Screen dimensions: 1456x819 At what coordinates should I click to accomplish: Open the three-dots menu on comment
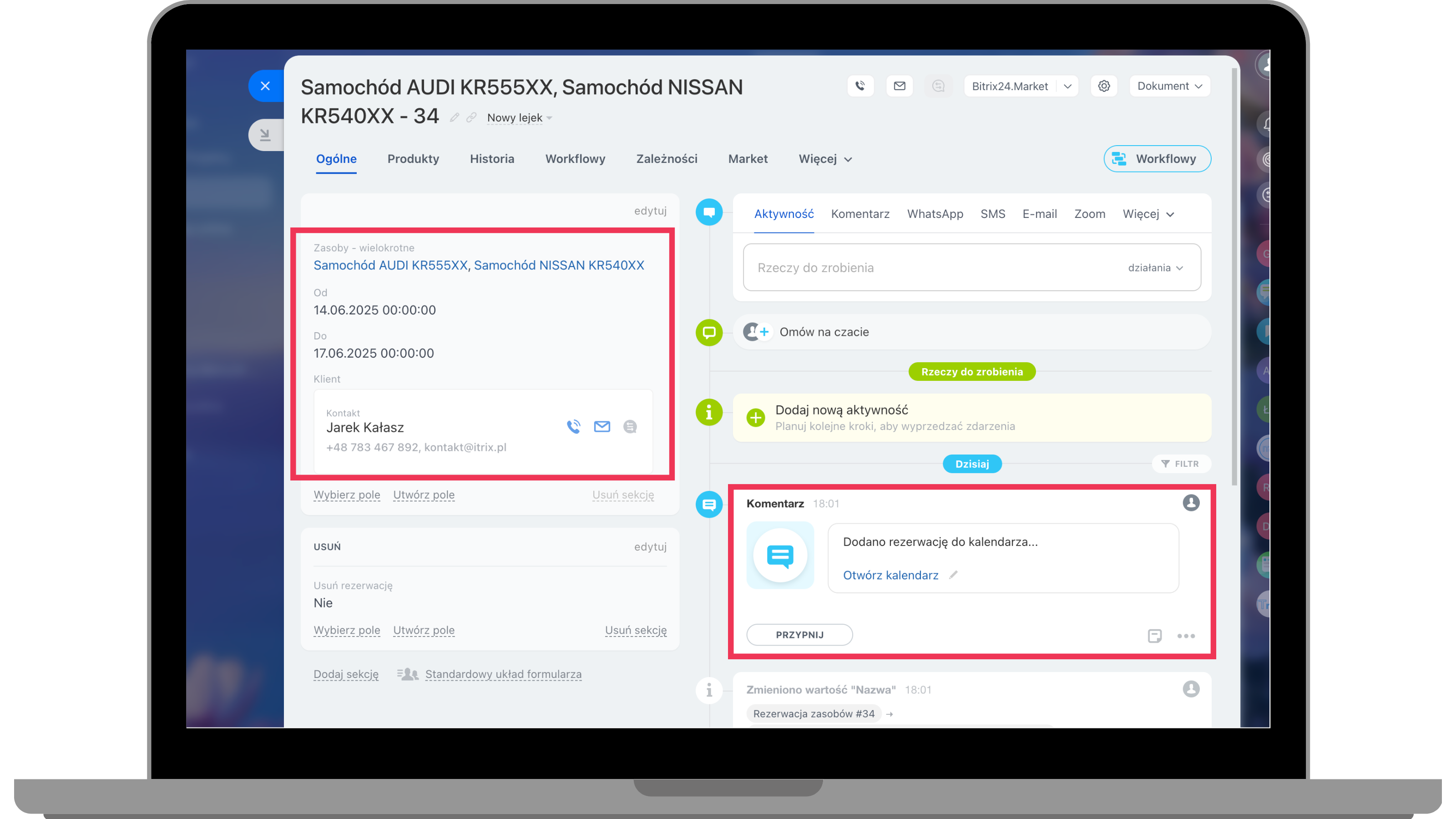1186,636
